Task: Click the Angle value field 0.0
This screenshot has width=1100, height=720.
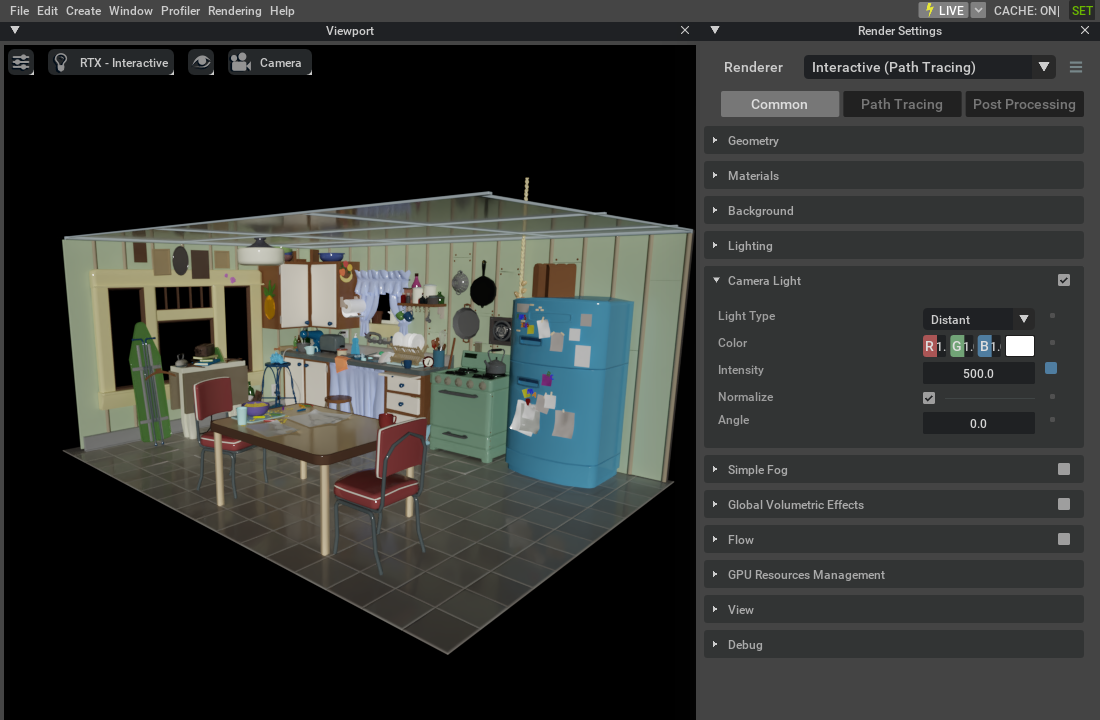Action: (978, 423)
